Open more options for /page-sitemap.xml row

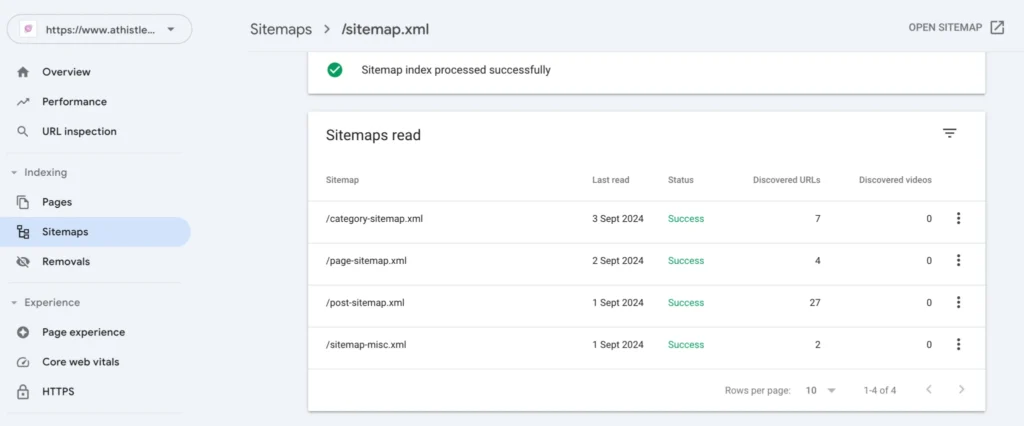(x=958, y=261)
